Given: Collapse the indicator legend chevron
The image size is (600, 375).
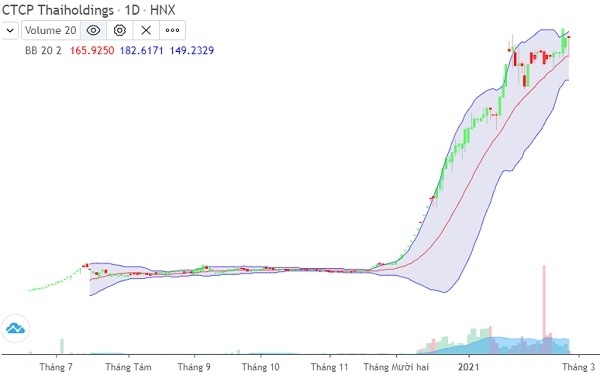Looking at the screenshot, I should (10, 30).
